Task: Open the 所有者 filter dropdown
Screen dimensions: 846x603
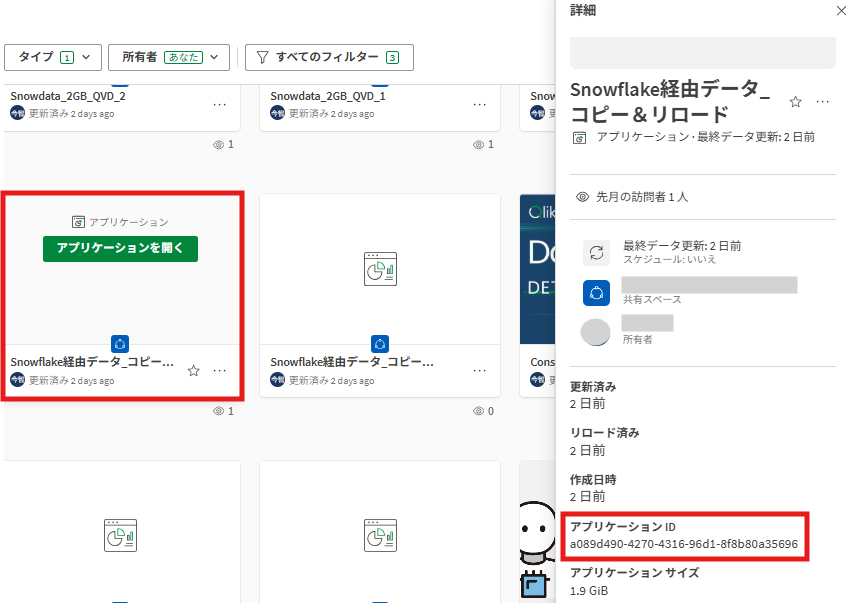Action: [x=169, y=57]
